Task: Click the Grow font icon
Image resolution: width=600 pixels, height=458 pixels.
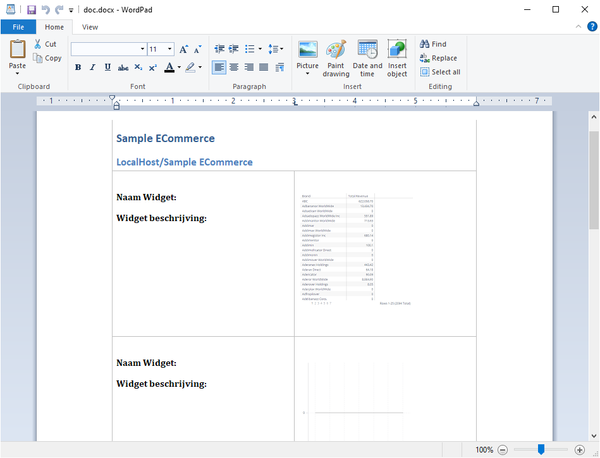Action: click(x=184, y=48)
